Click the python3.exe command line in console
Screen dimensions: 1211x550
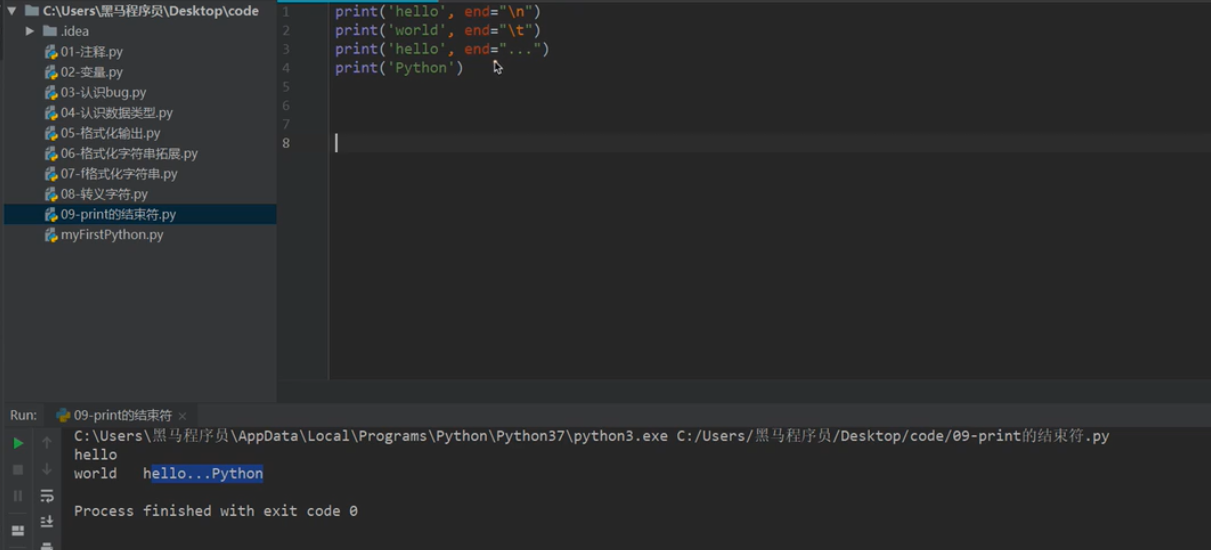(591, 436)
